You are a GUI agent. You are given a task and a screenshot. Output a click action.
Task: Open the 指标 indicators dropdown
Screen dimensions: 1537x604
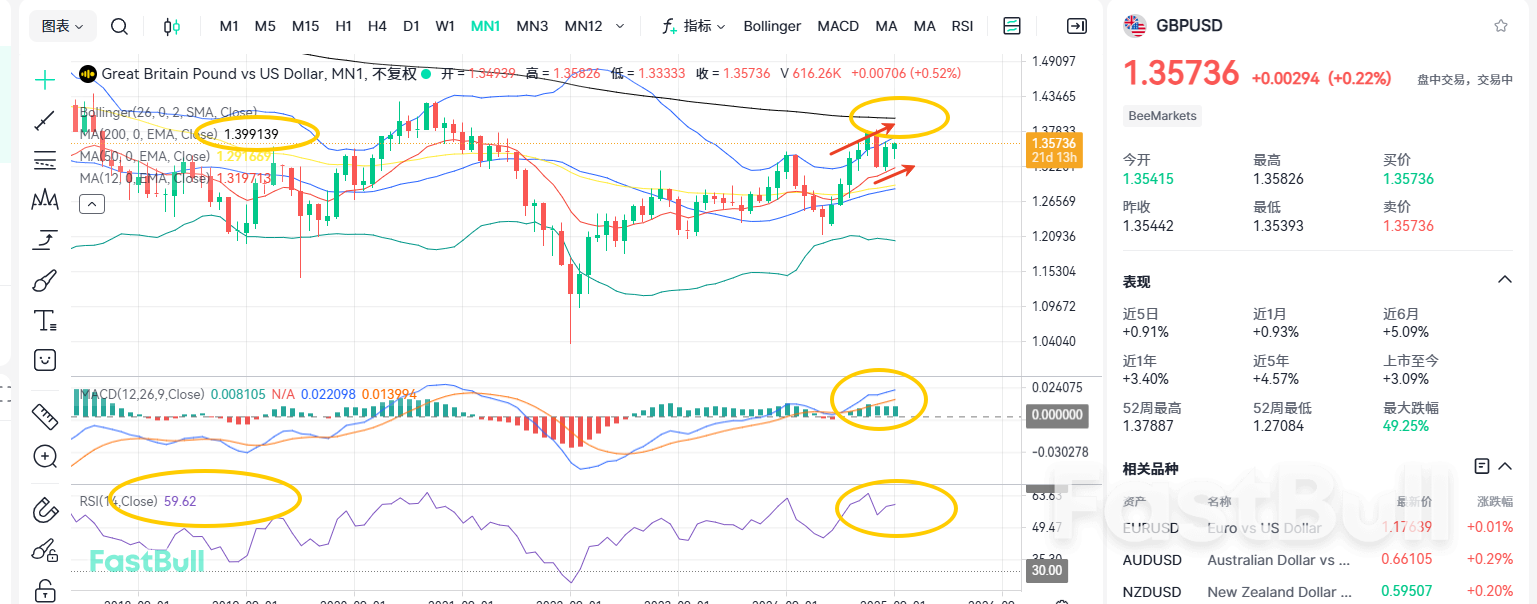coord(694,26)
